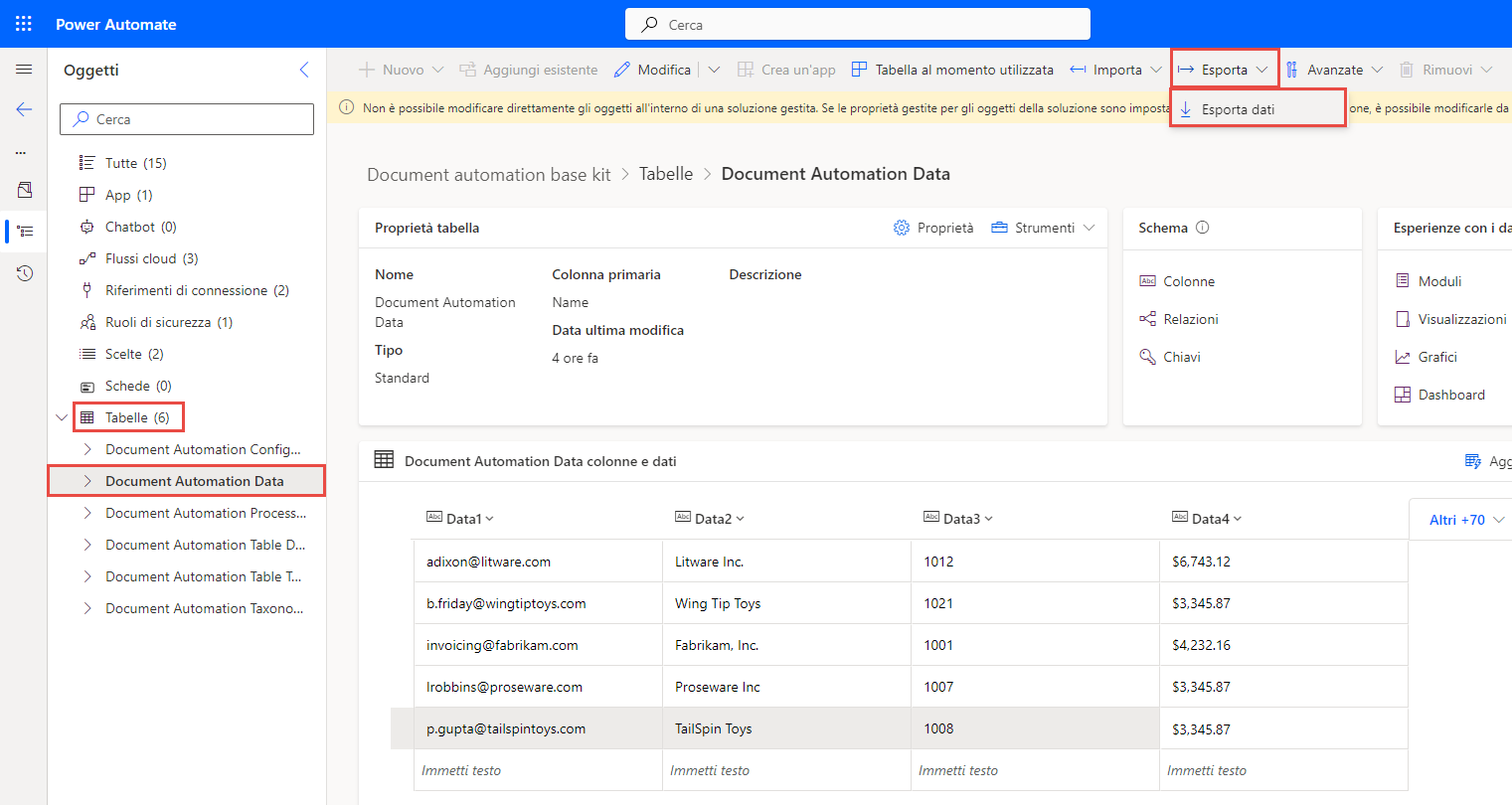Open the app launcher waffle icon
This screenshot has width=1512, height=805.
coord(24,24)
